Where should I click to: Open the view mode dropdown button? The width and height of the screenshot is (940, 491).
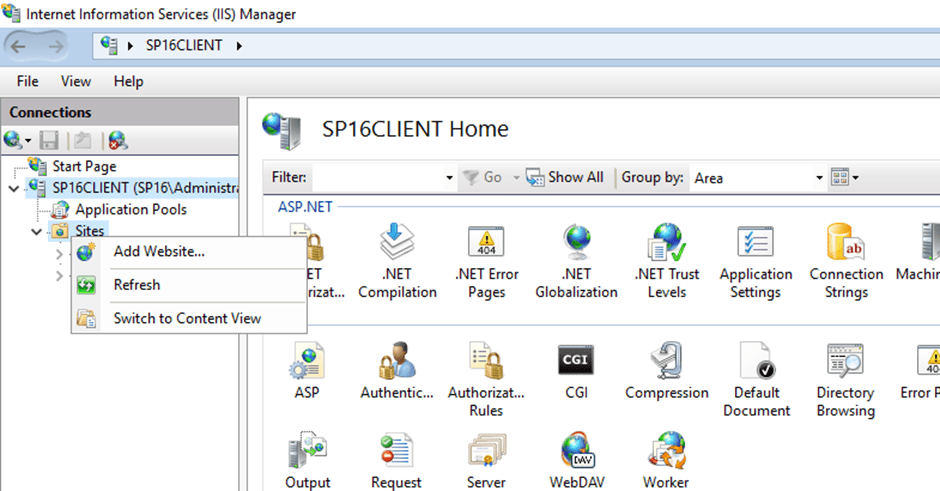(845, 178)
